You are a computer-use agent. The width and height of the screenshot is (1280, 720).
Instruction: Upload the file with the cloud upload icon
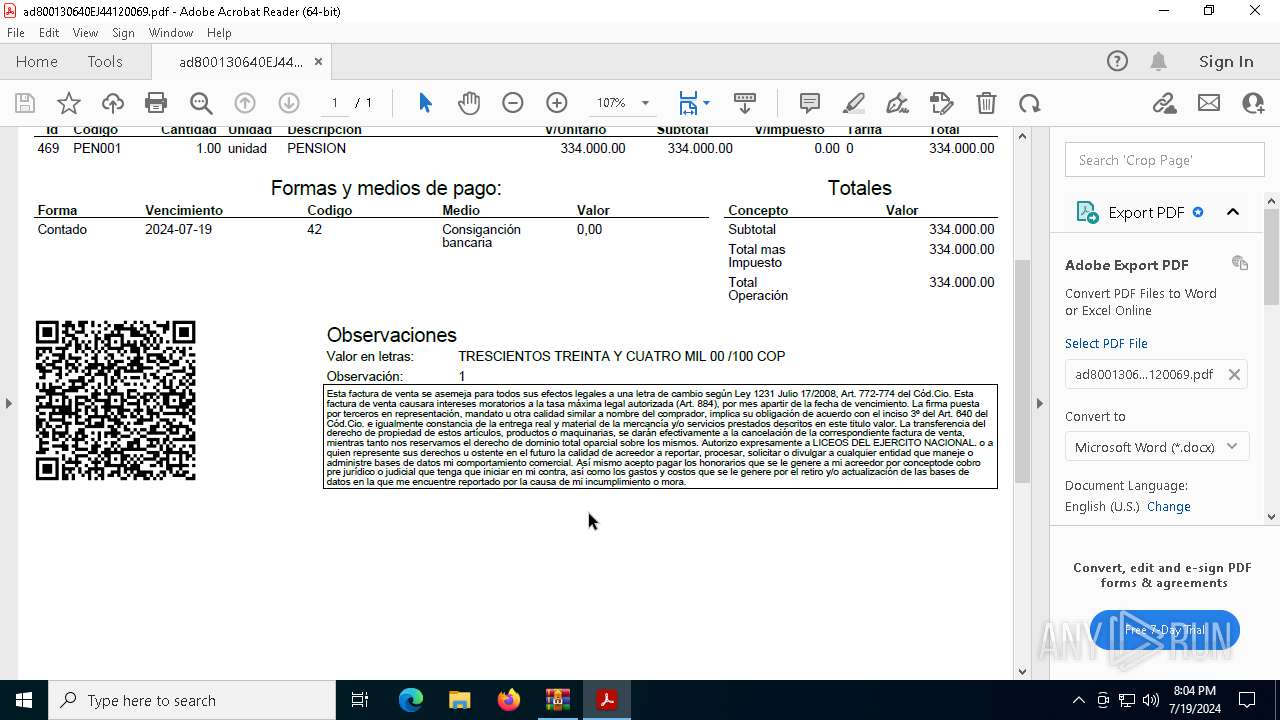click(x=113, y=103)
